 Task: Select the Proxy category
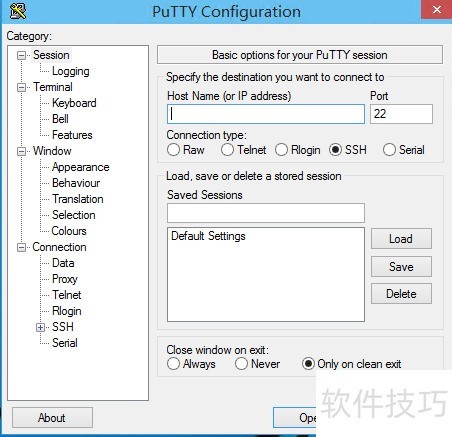click(65, 279)
